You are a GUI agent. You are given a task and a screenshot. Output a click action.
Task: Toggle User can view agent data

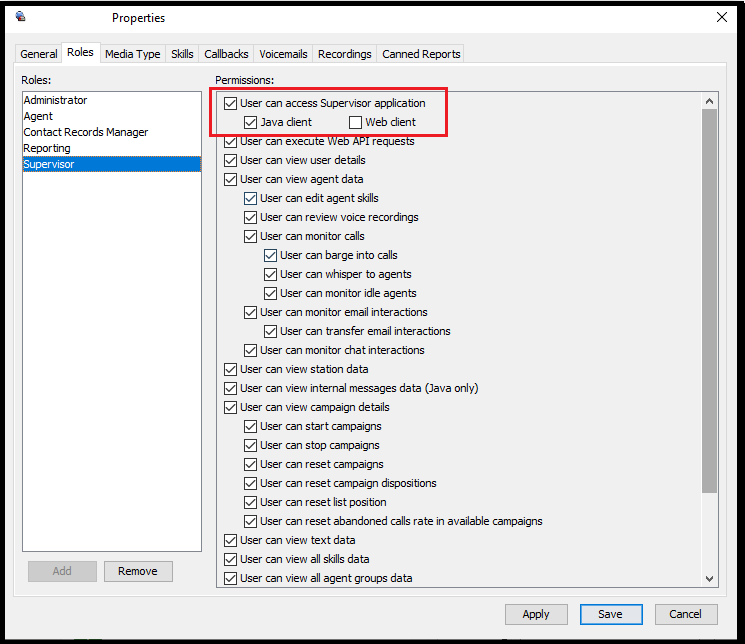coord(230,179)
